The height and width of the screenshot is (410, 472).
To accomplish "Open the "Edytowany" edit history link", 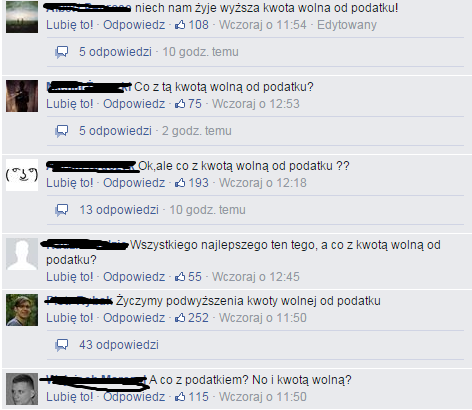I will [347, 25].
